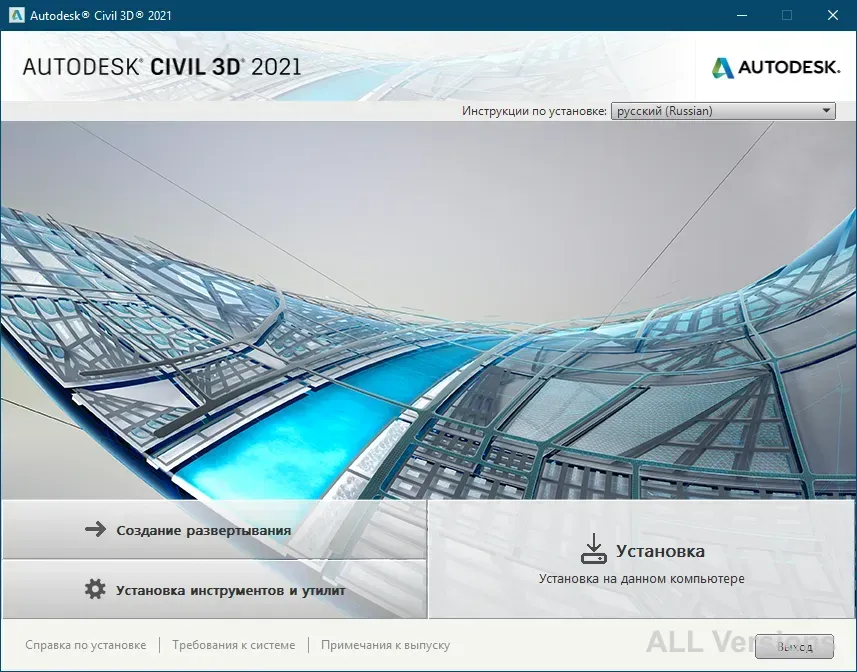Image resolution: width=857 pixels, height=672 pixels.
Task: Click the gear icon for tools and utilities
Action: (95, 590)
